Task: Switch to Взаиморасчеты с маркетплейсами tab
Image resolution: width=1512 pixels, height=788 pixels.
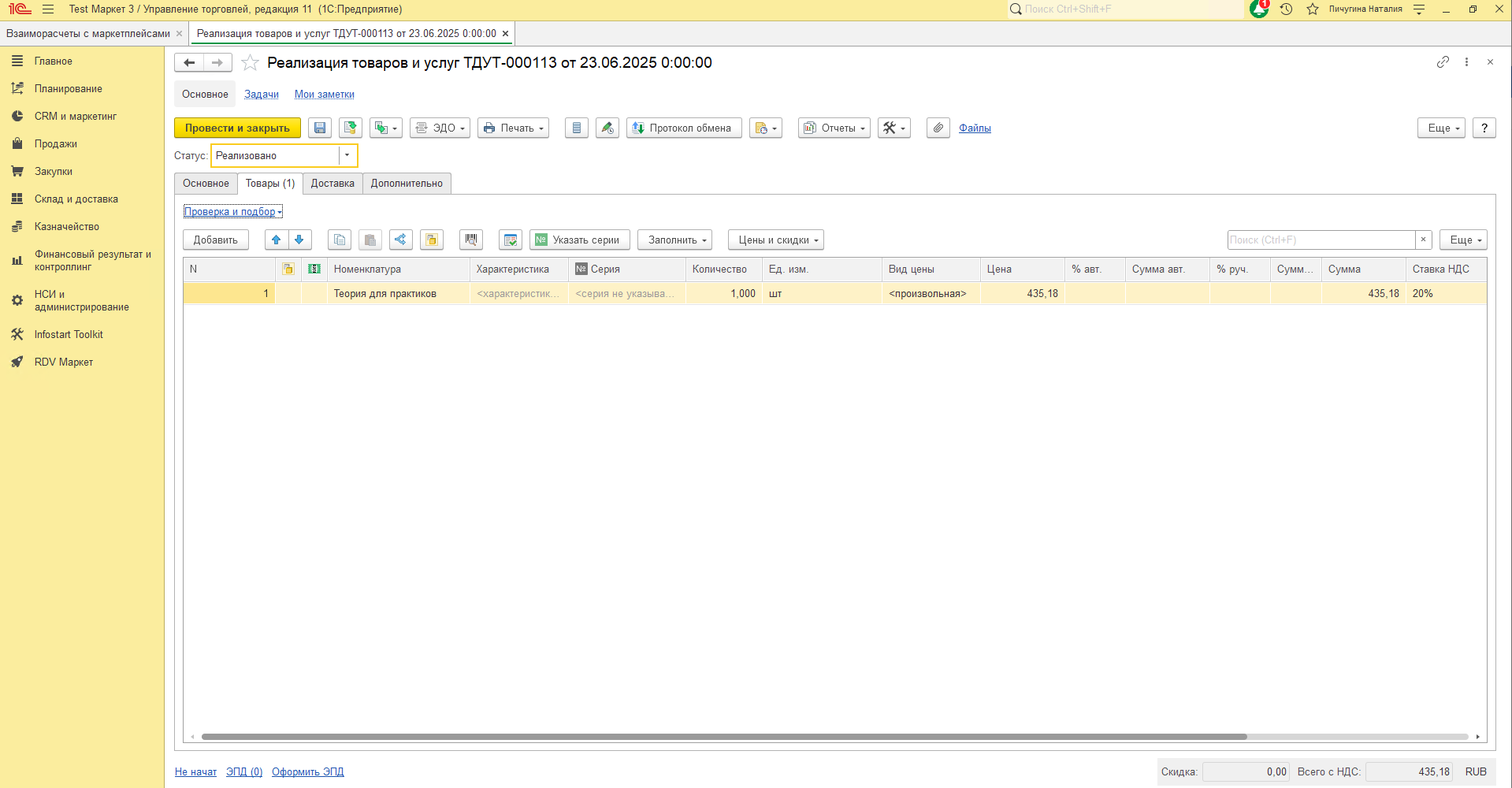Action: [88, 33]
